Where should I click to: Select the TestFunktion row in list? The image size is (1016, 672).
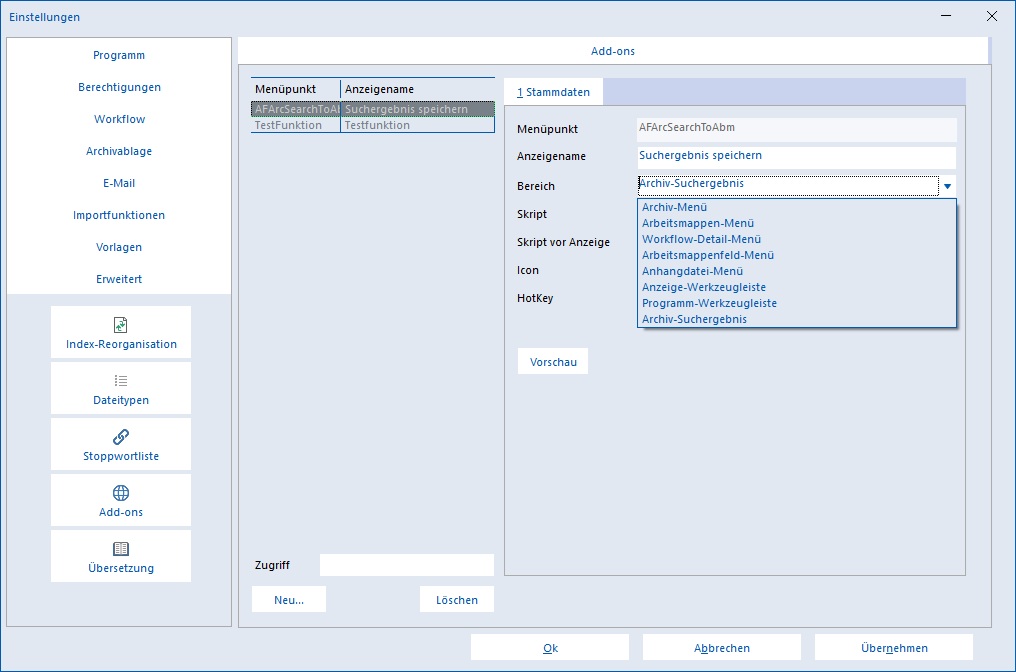(373, 125)
